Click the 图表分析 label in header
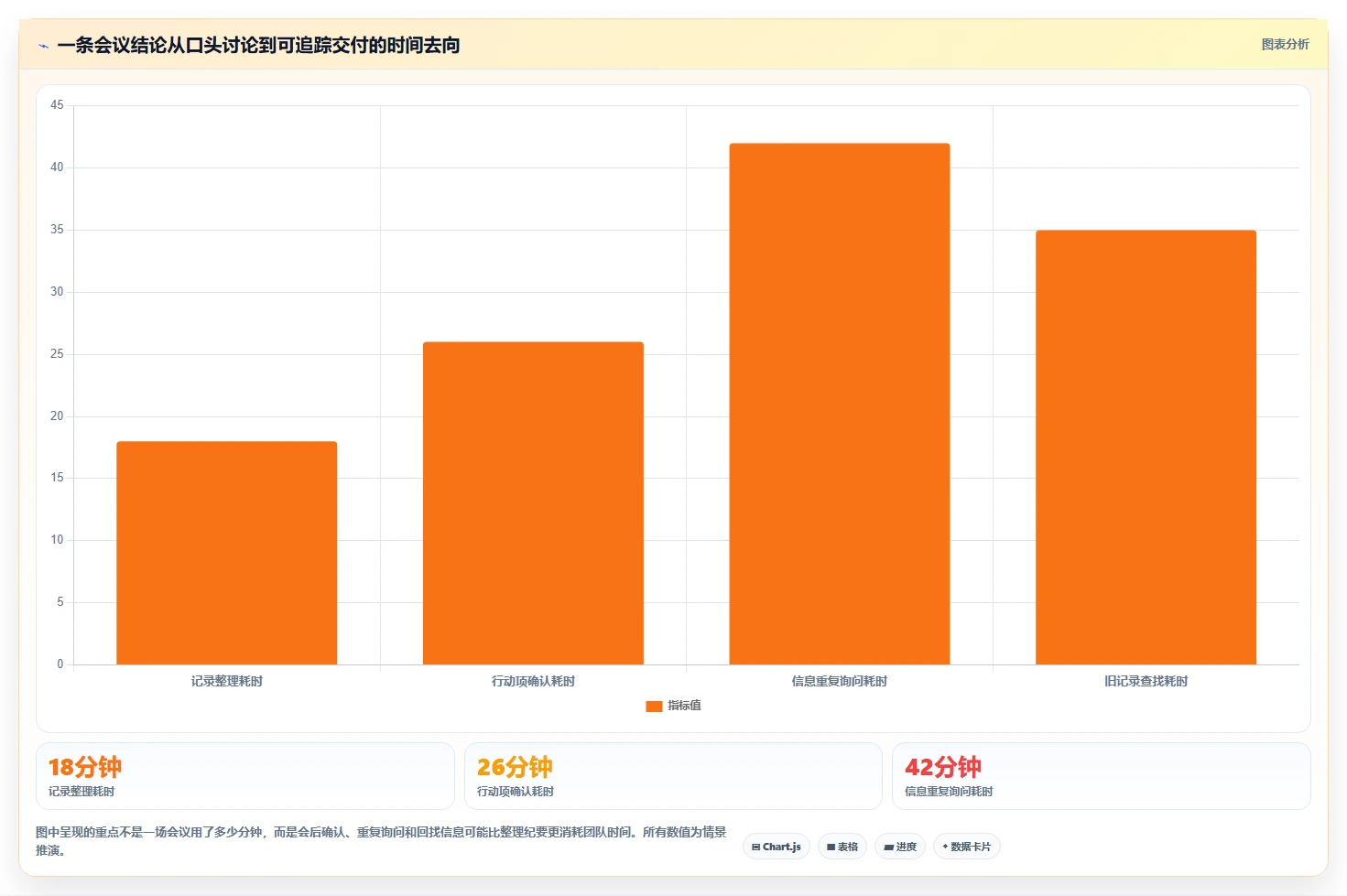 click(x=1285, y=44)
